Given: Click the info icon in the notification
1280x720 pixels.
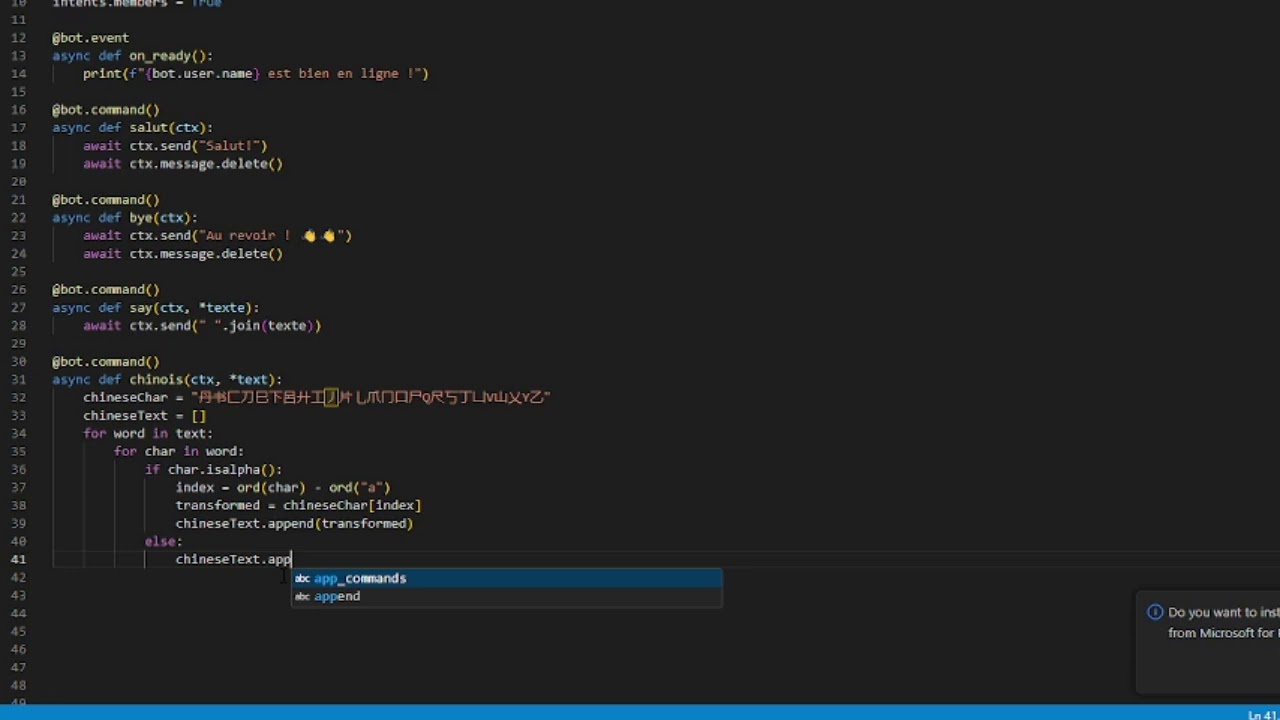Looking at the screenshot, I should pyautogui.click(x=1155, y=612).
